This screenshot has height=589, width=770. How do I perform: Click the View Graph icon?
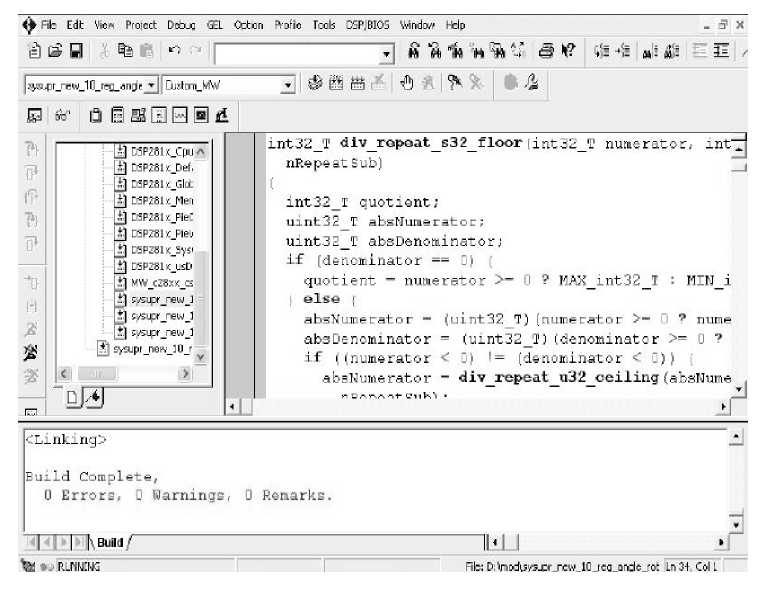pos(180,115)
